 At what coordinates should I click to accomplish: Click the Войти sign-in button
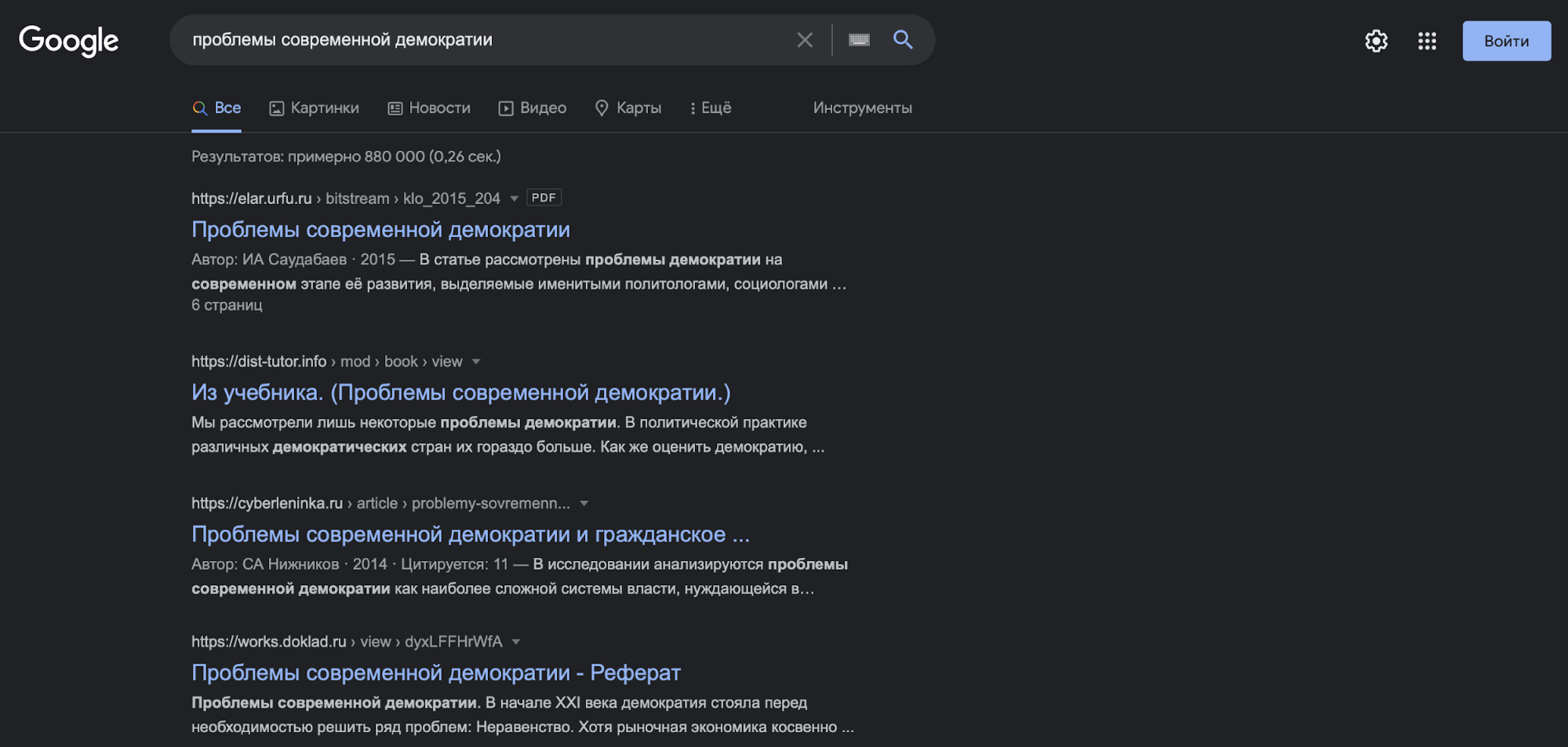point(1506,41)
